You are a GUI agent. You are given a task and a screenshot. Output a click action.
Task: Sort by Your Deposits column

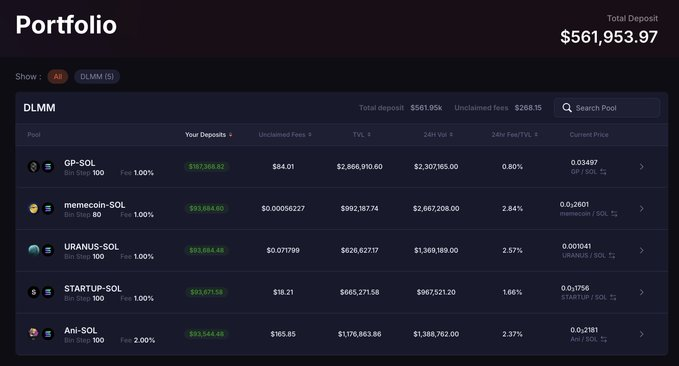209,135
